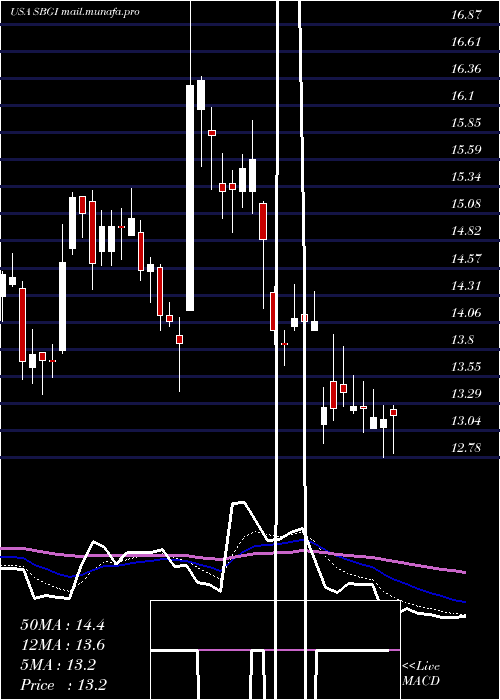The width and height of the screenshot is (500, 700).
Task: Click the 'USA SBGI mail.munafa.pro' header text
Action: pyautogui.click(x=75, y=12)
